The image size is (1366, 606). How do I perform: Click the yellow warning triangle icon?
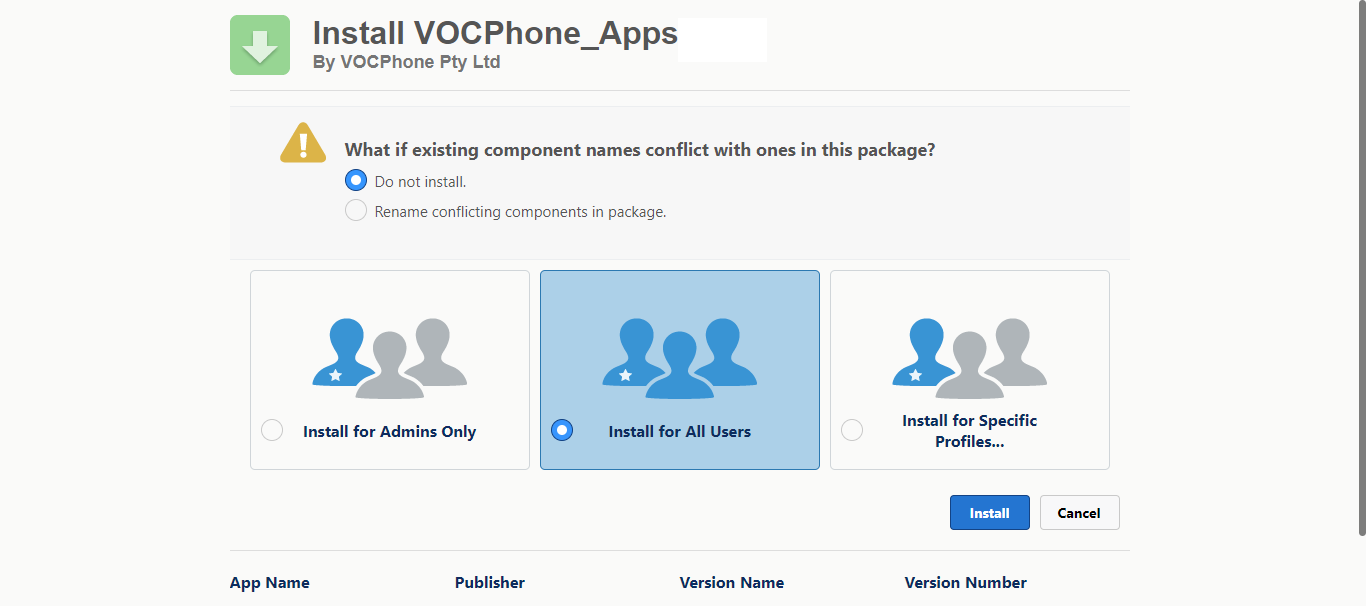[x=303, y=143]
